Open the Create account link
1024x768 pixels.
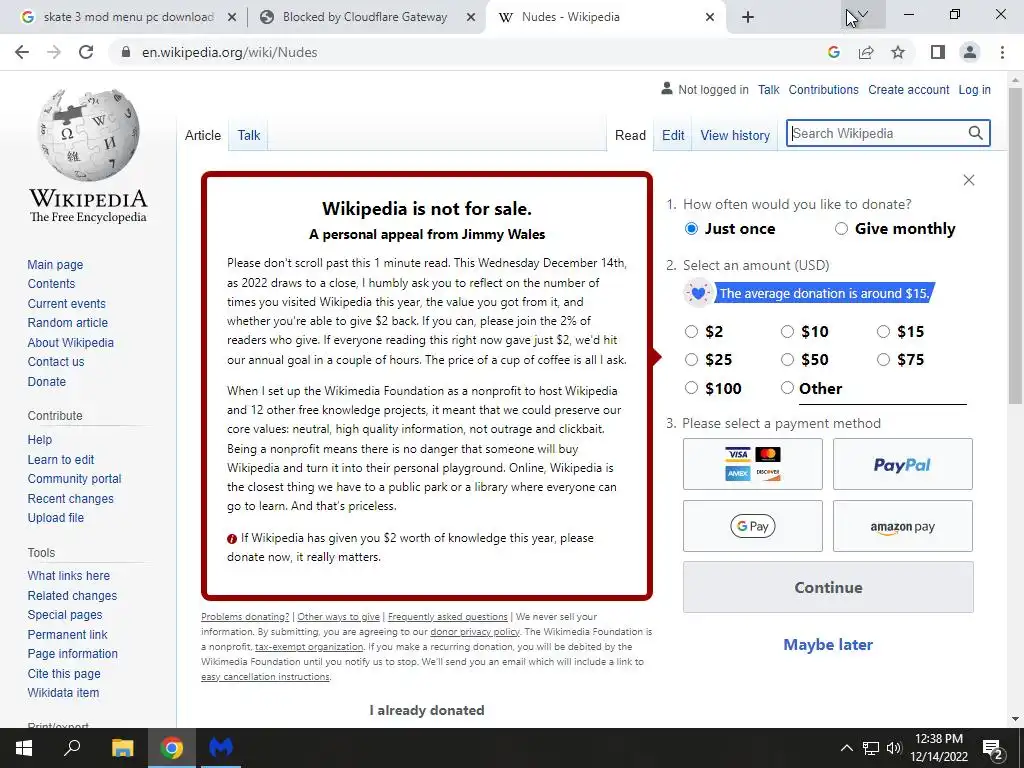(x=908, y=89)
